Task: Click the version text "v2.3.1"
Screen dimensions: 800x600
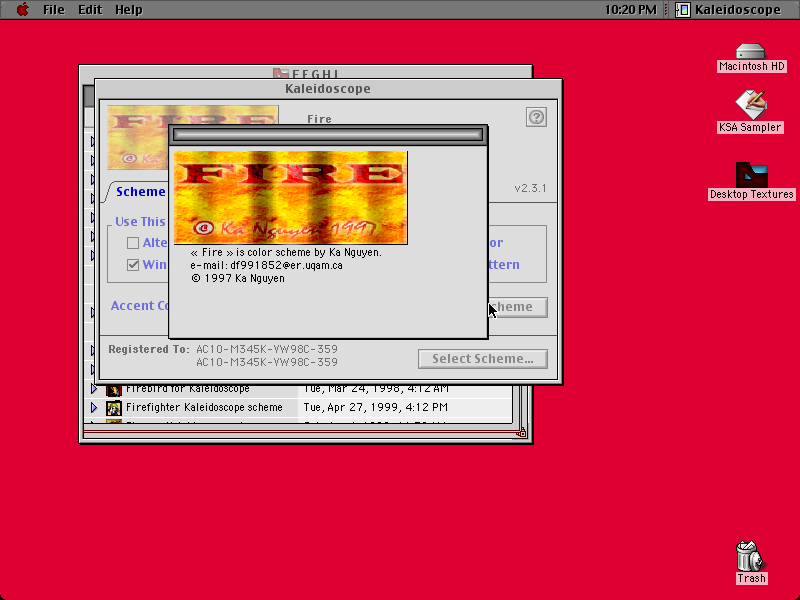Action: click(x=531, y=188)
